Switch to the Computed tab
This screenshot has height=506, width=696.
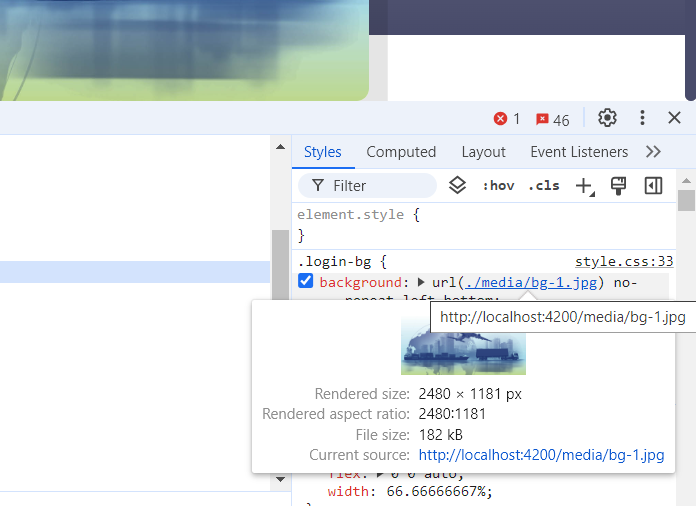coord(401,152)
